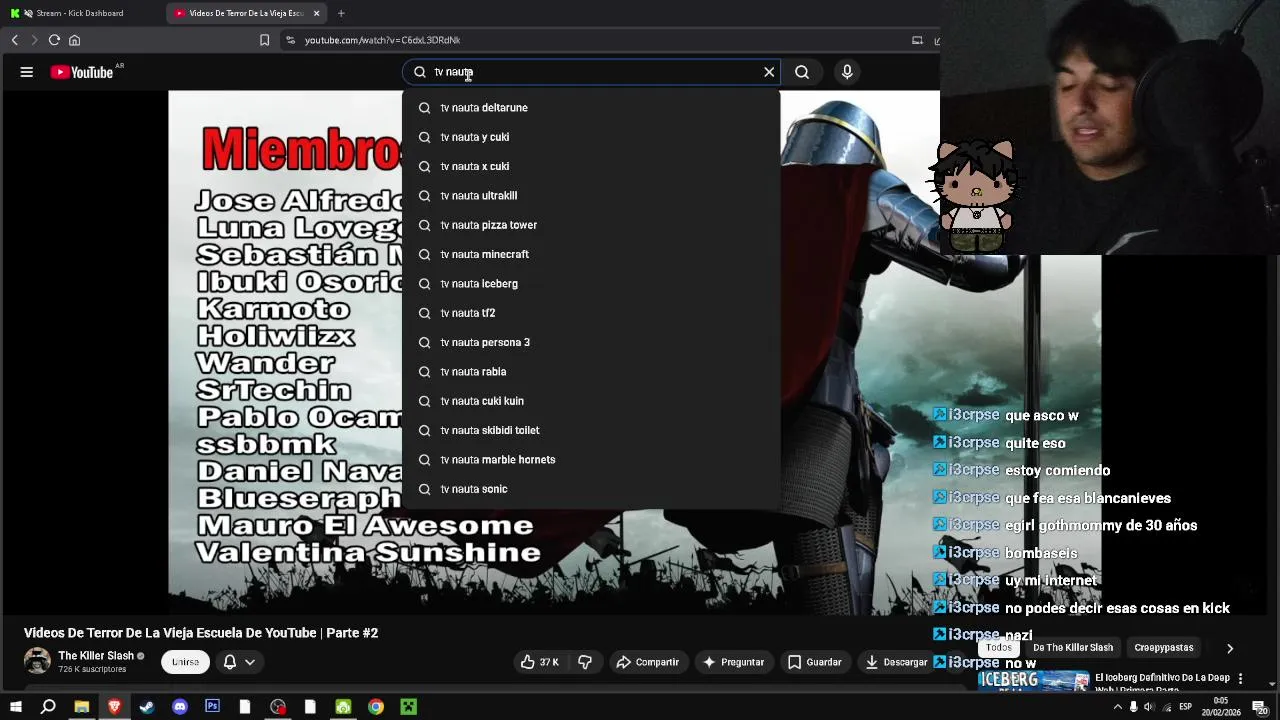Open the clock showing 0:05
Screen dimensions: 1280x720
point(1221,707)
